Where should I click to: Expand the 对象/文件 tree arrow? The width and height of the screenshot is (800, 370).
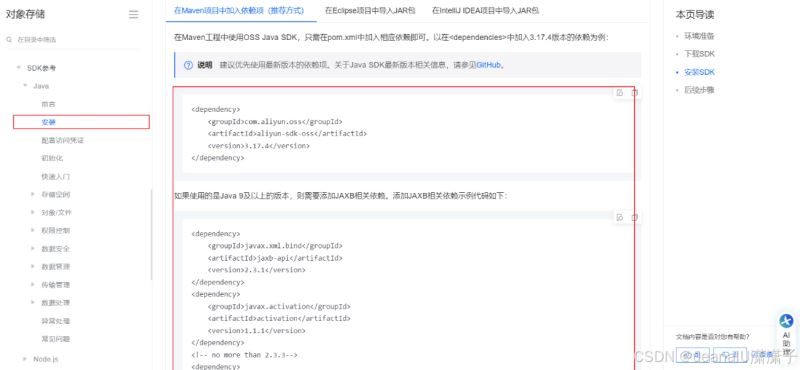[x=33, y=212]
